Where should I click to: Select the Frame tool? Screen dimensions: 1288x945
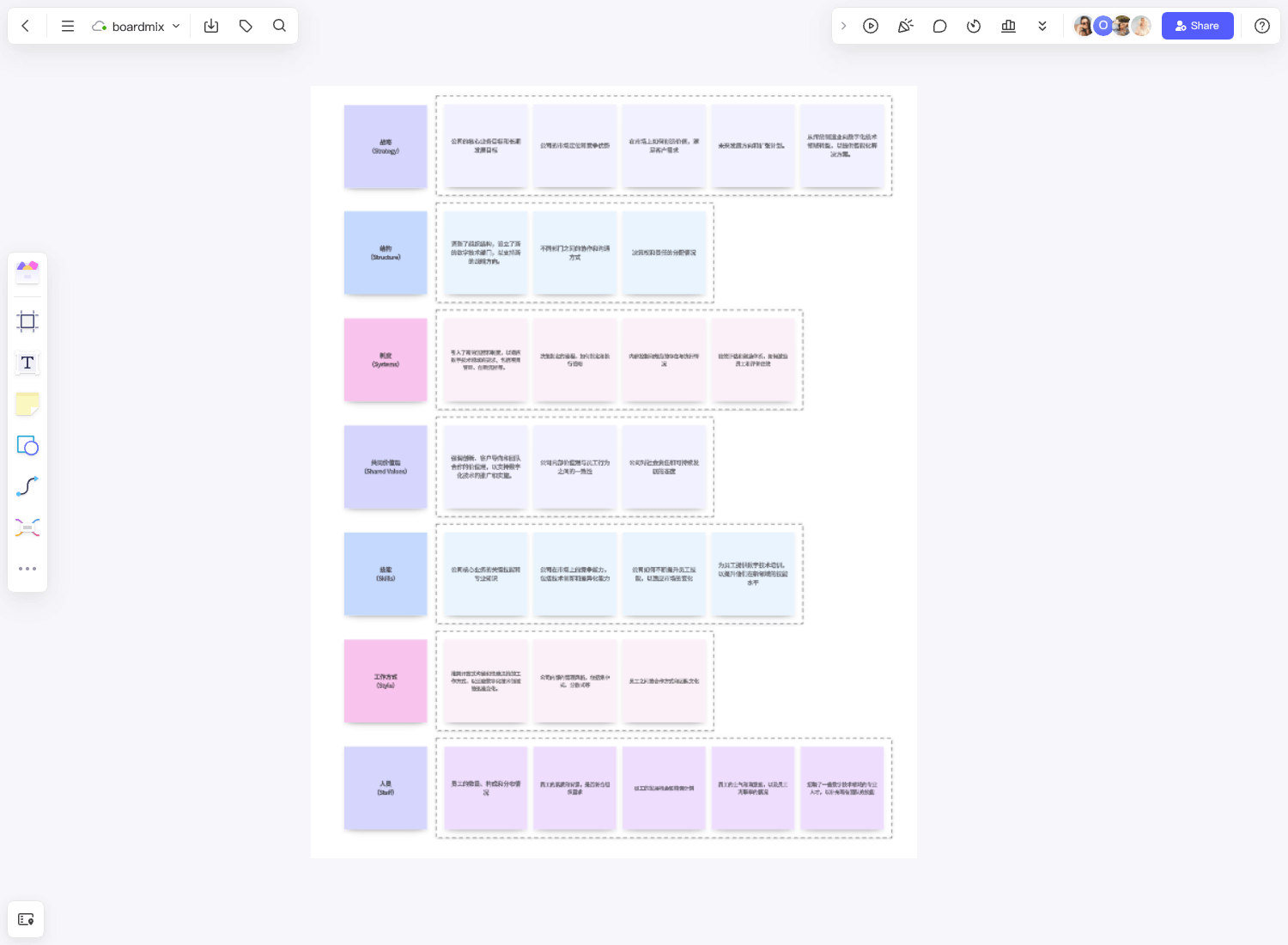(27, 321)
